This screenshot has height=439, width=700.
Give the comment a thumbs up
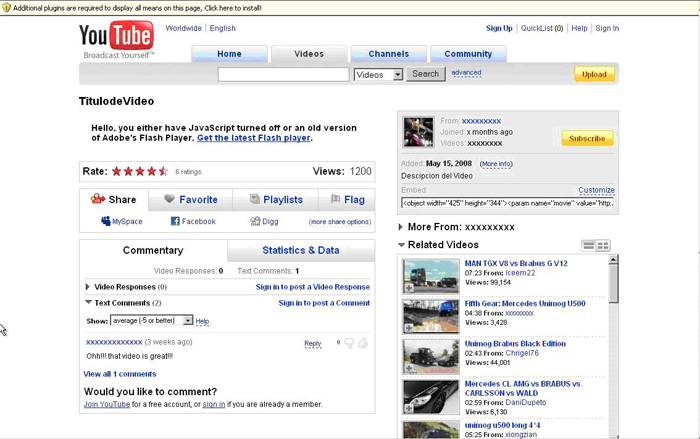[x=363, y=343]
